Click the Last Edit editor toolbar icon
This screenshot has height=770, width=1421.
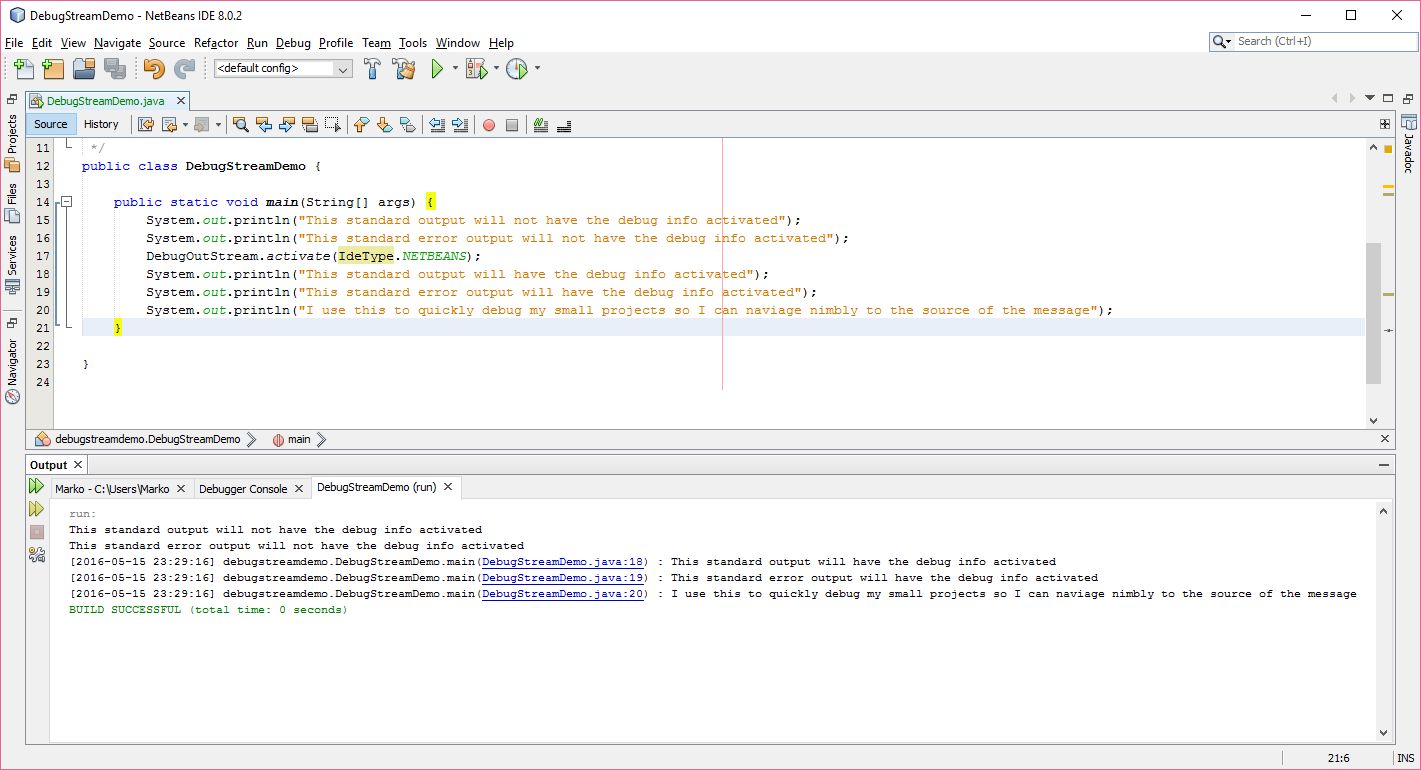146,124
